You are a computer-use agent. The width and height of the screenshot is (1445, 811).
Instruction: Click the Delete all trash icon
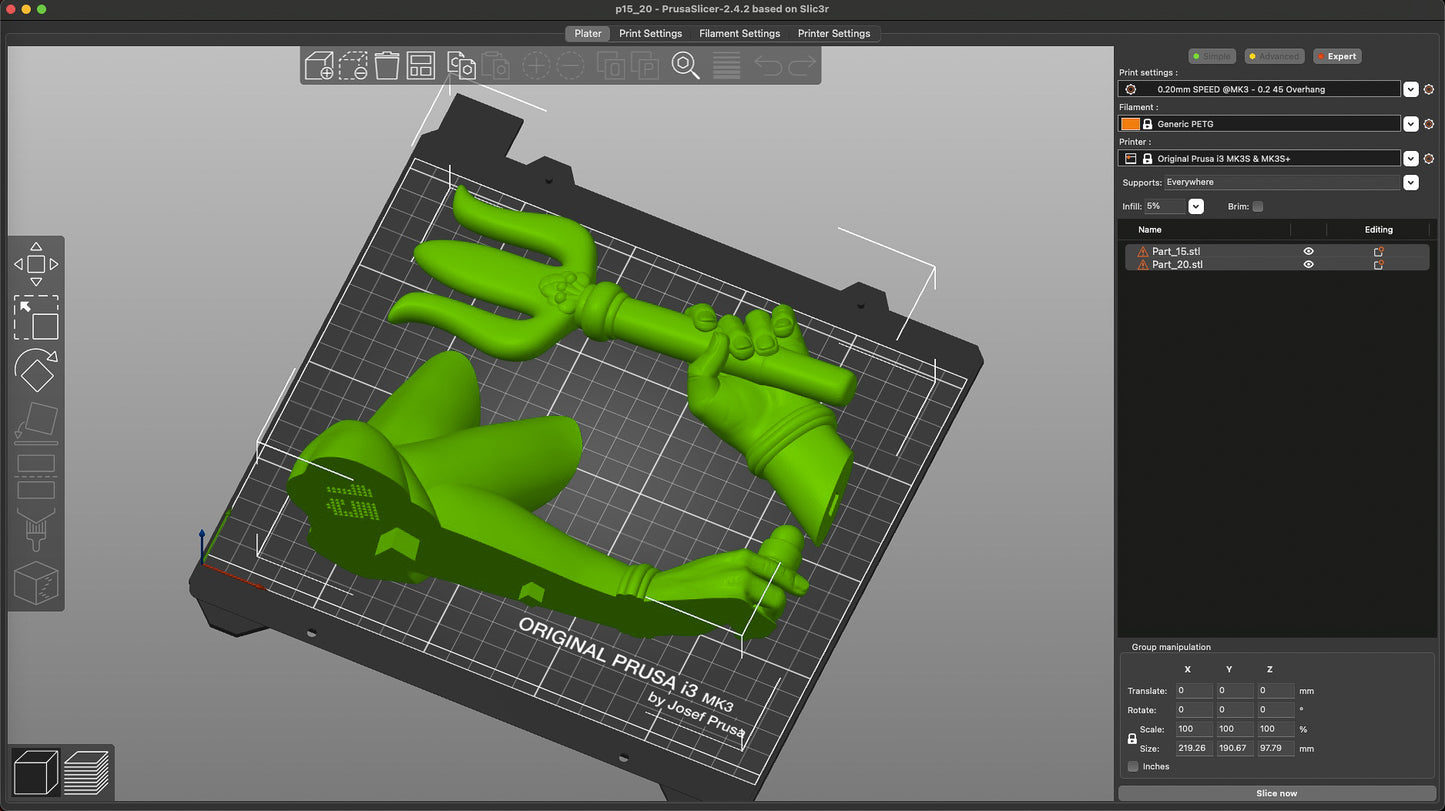click(387, 66)
